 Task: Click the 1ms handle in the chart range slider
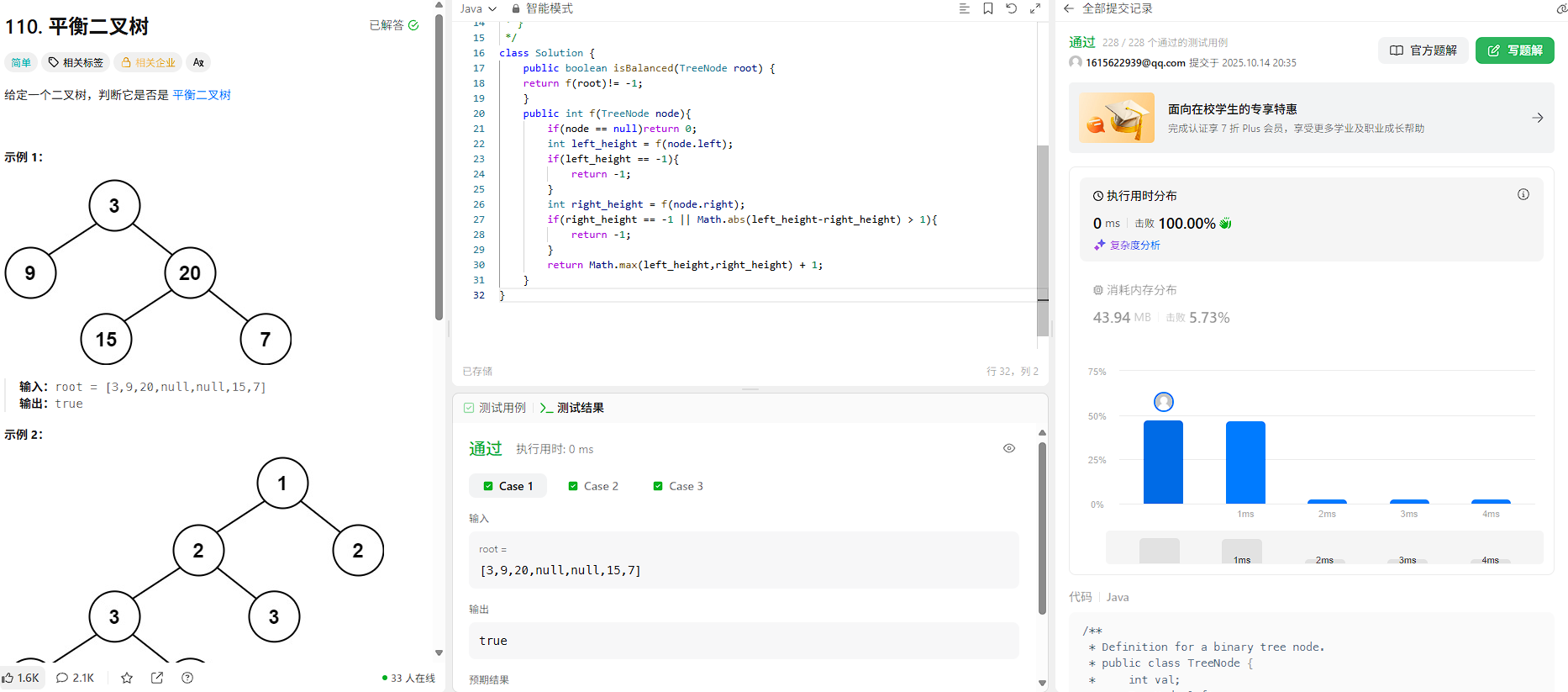(x=1242, y=552)
